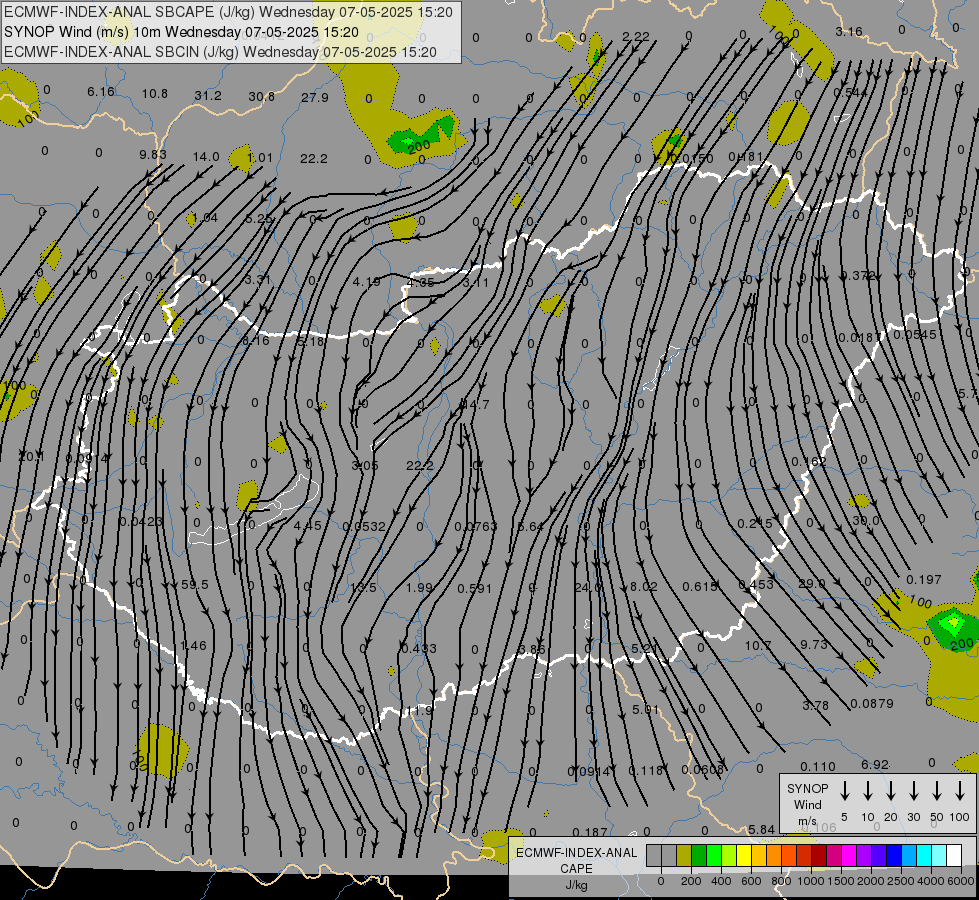This screenshot has width=979, height=900.
Task: Click the 4.45 value near the lake
Action: click(308, 526)
